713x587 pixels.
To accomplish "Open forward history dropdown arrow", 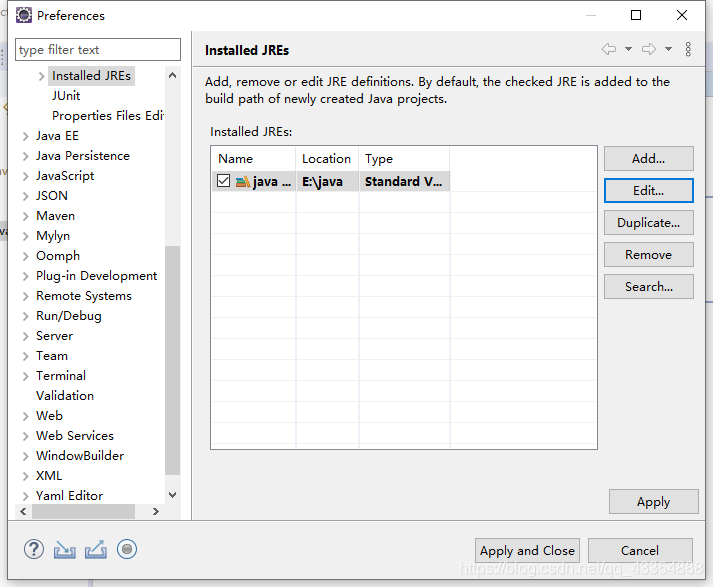I will click(x=668, y=49).
